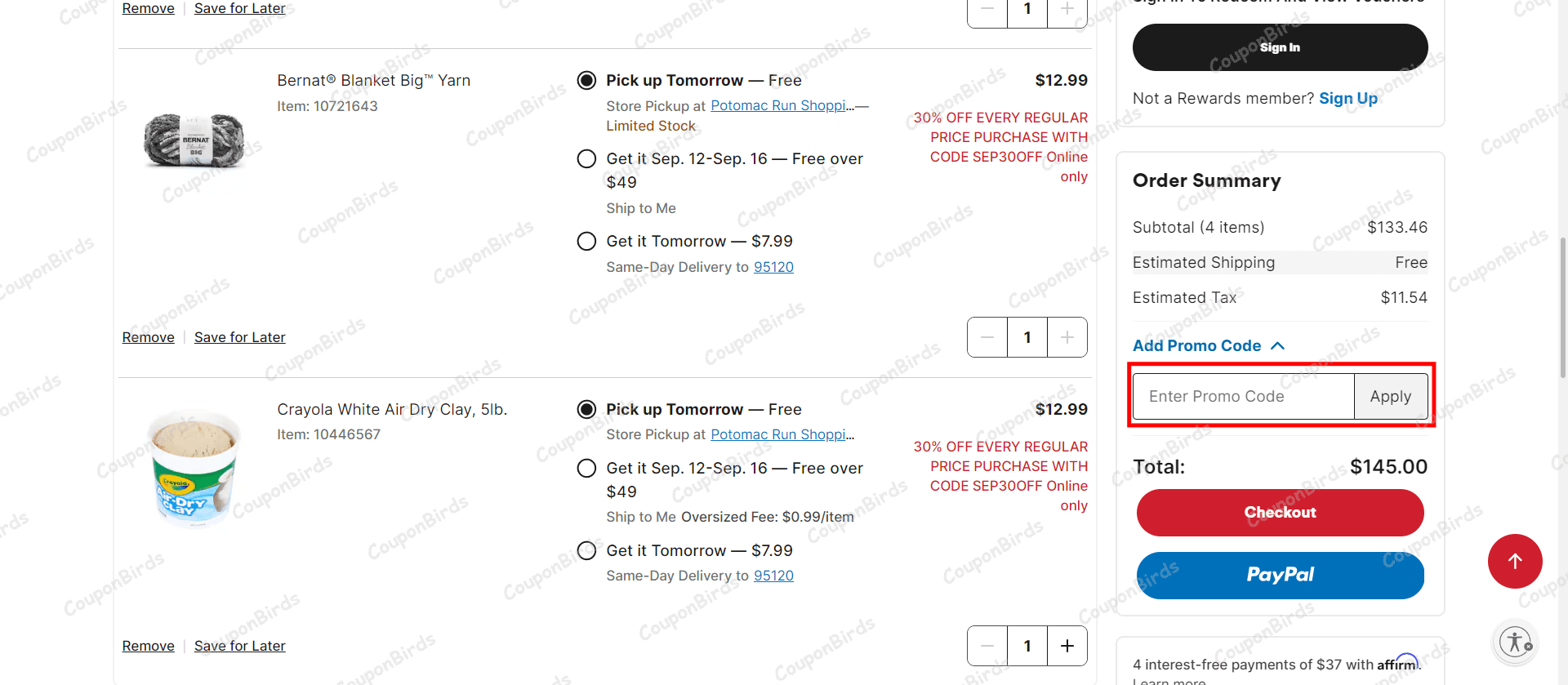
Task: Click the Sign In button
Action: 1280,47
